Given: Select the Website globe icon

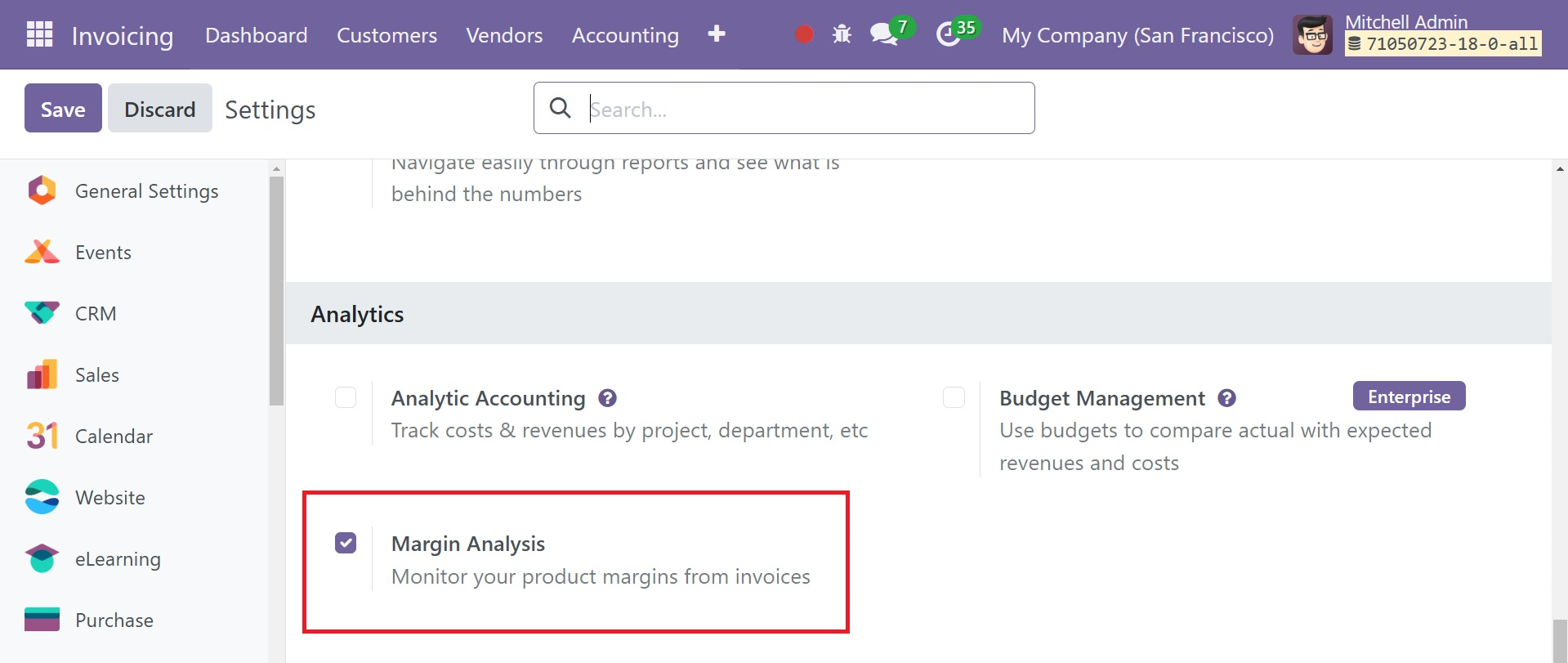Looking at the screenshot, I should [x=42, y=497].
